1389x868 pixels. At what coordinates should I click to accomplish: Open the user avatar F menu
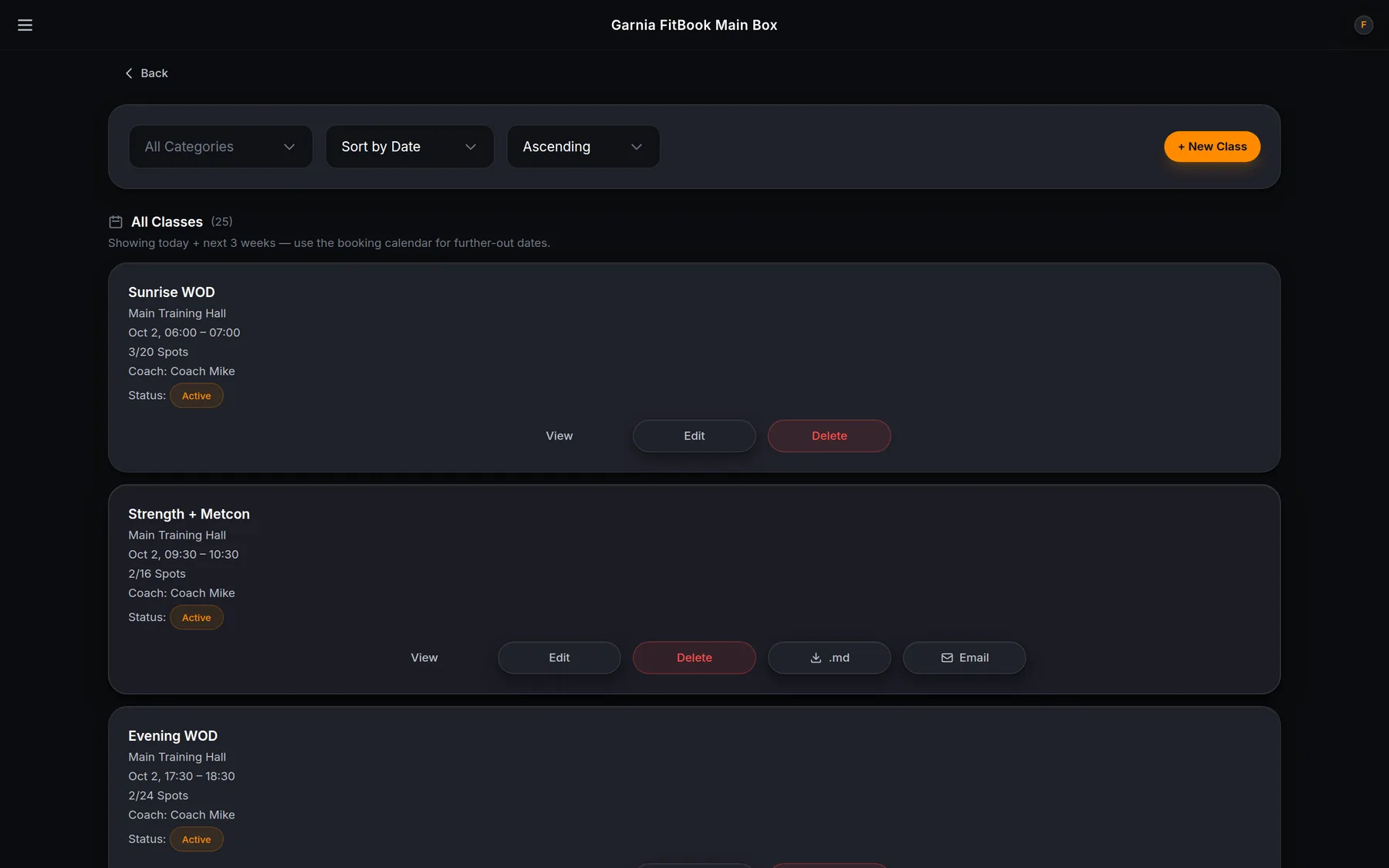pyautogui.click(x=1364, y=25)
